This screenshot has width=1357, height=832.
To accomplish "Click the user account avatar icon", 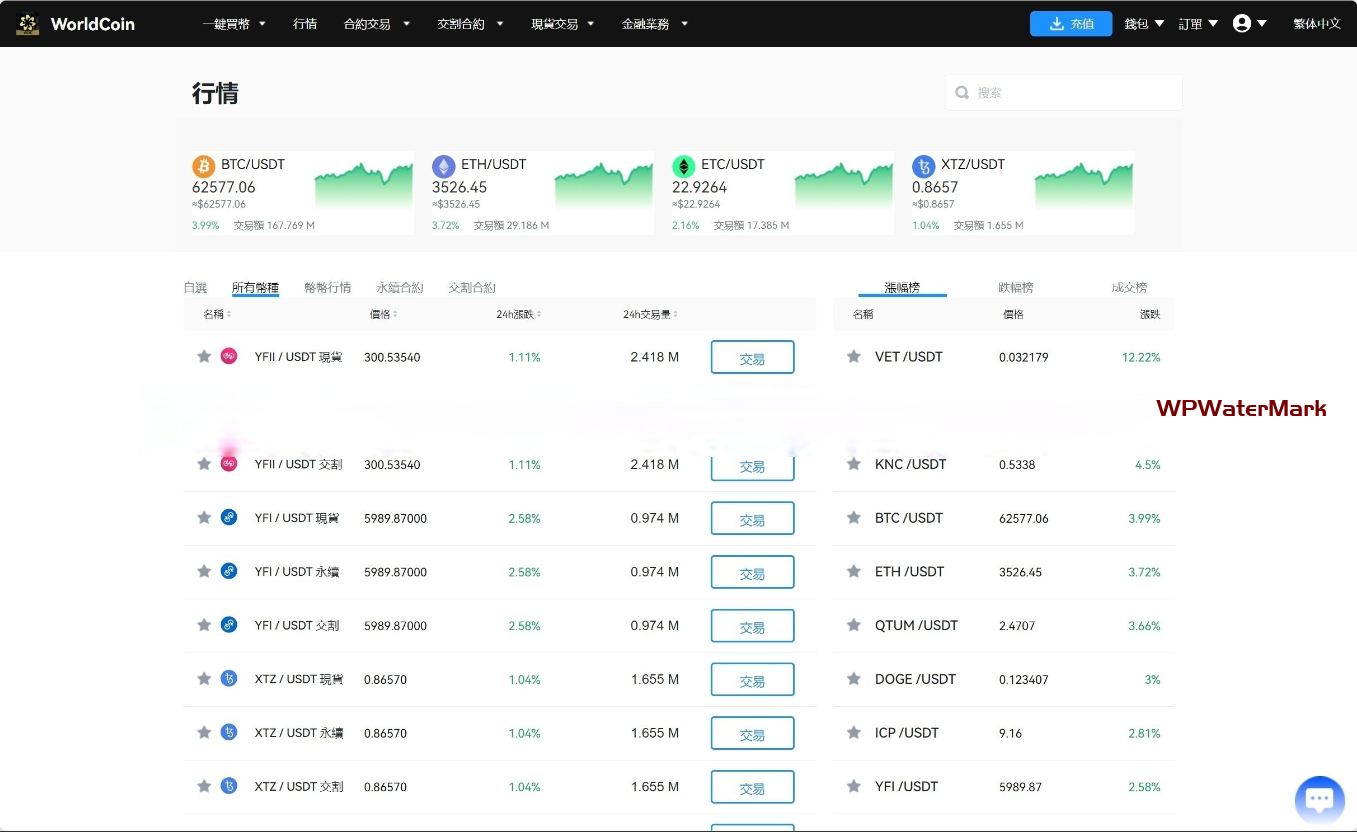I will (1242, 23).
